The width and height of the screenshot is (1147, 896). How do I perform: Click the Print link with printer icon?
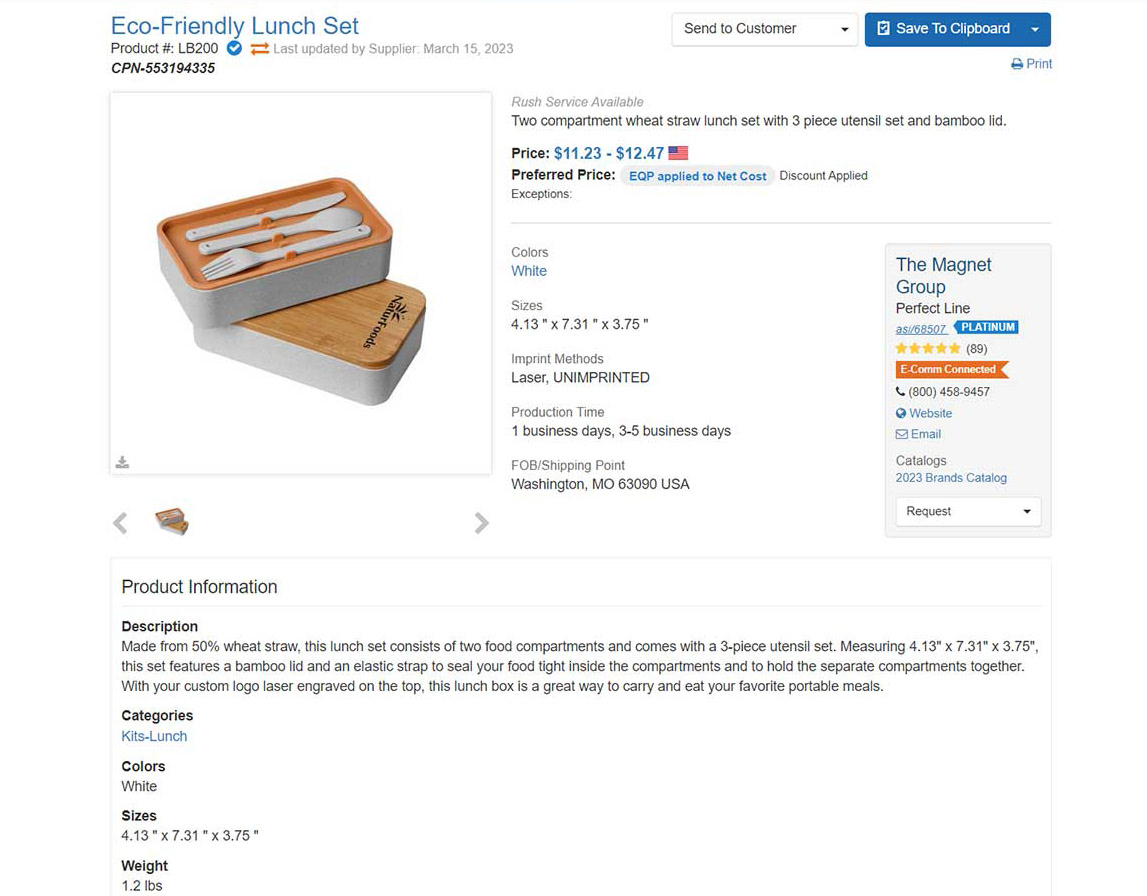click(1031, 64)
